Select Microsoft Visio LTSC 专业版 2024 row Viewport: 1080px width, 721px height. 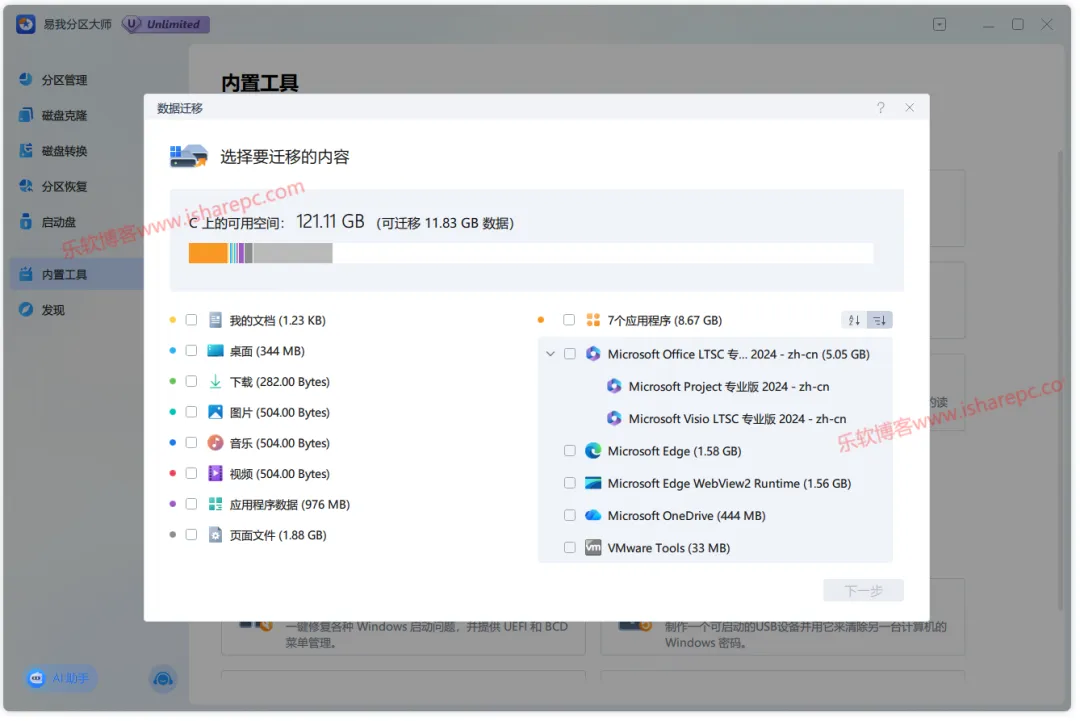point(727,419)
